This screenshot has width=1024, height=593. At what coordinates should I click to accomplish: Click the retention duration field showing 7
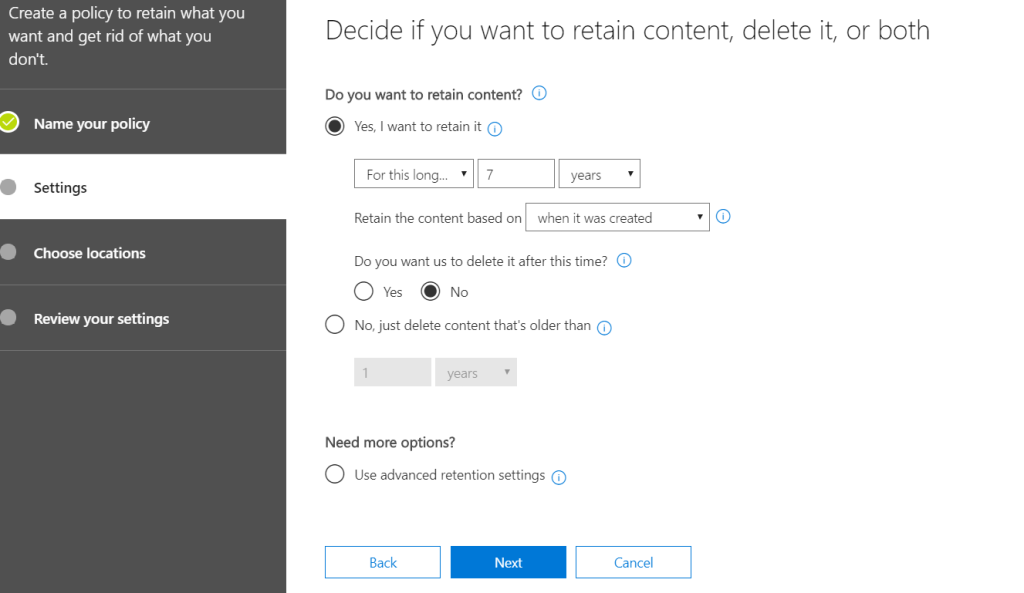pyautogui.click(x=516, y=174)
